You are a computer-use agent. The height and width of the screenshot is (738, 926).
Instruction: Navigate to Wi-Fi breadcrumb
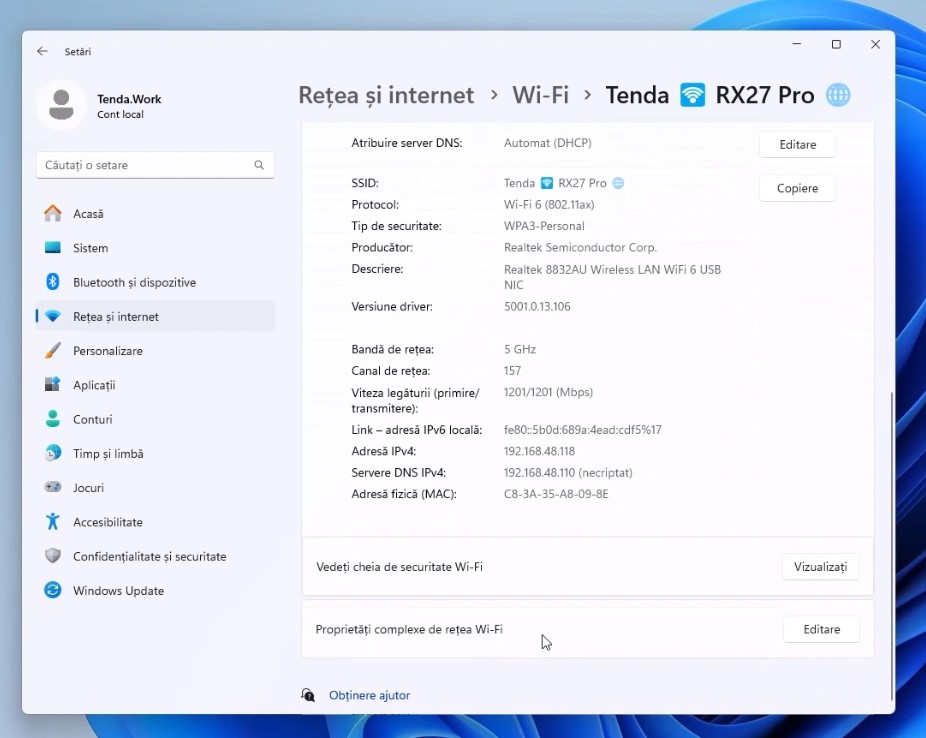[x=540, y=95]
